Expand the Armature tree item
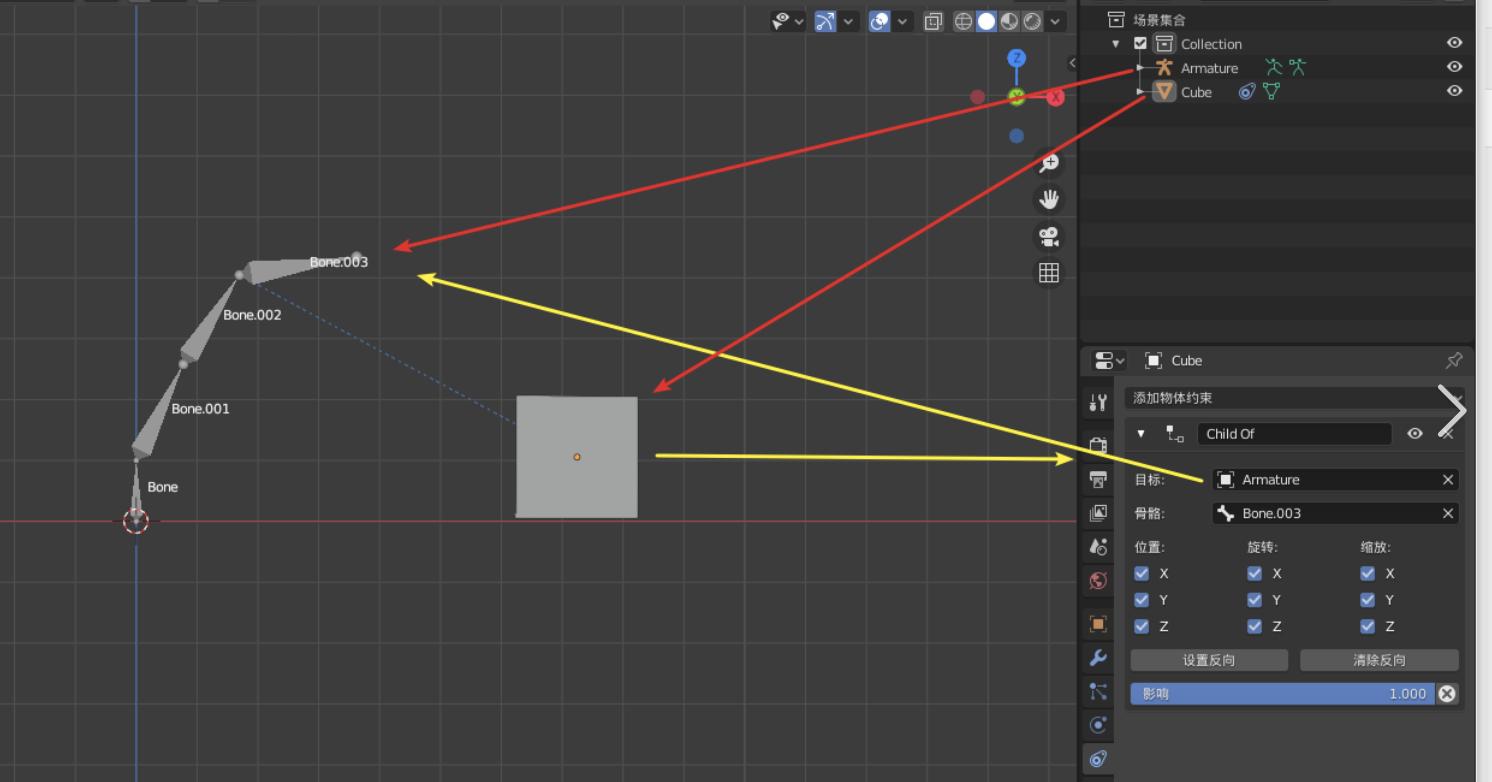The image size is (1492, 782). pos(1140,68)
